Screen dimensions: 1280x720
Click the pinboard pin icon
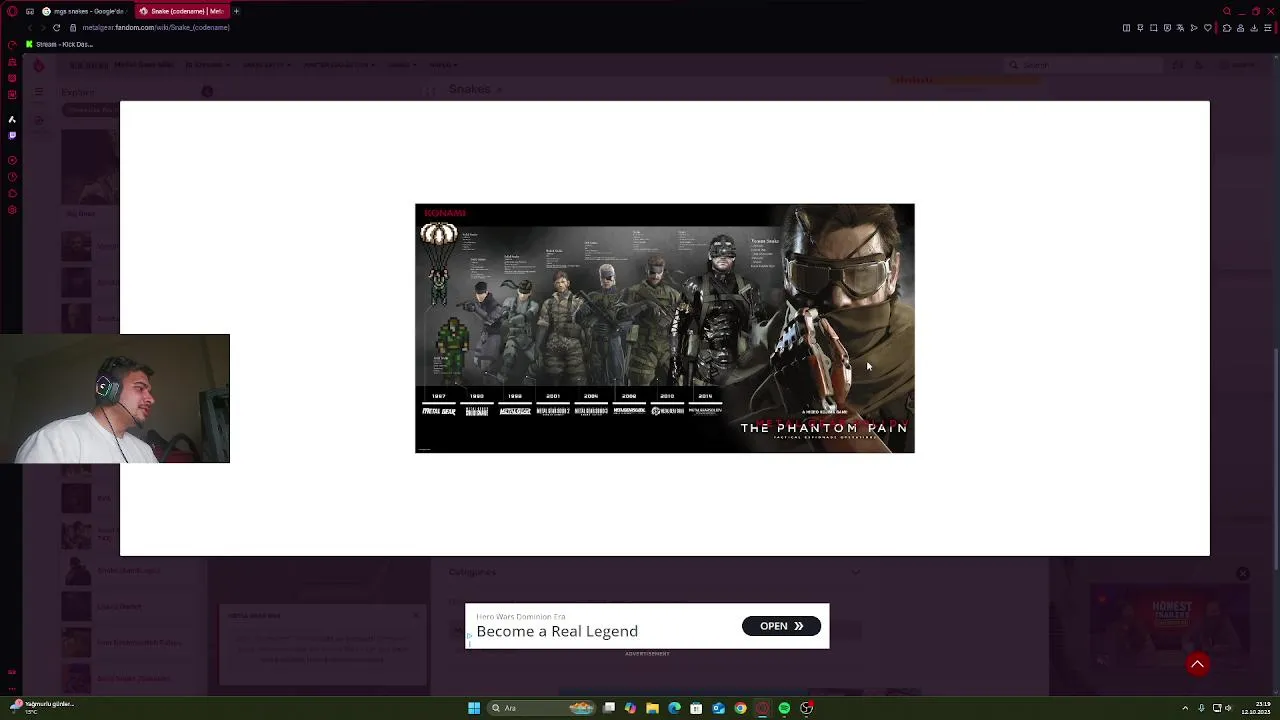click(x=1140, y=28)
